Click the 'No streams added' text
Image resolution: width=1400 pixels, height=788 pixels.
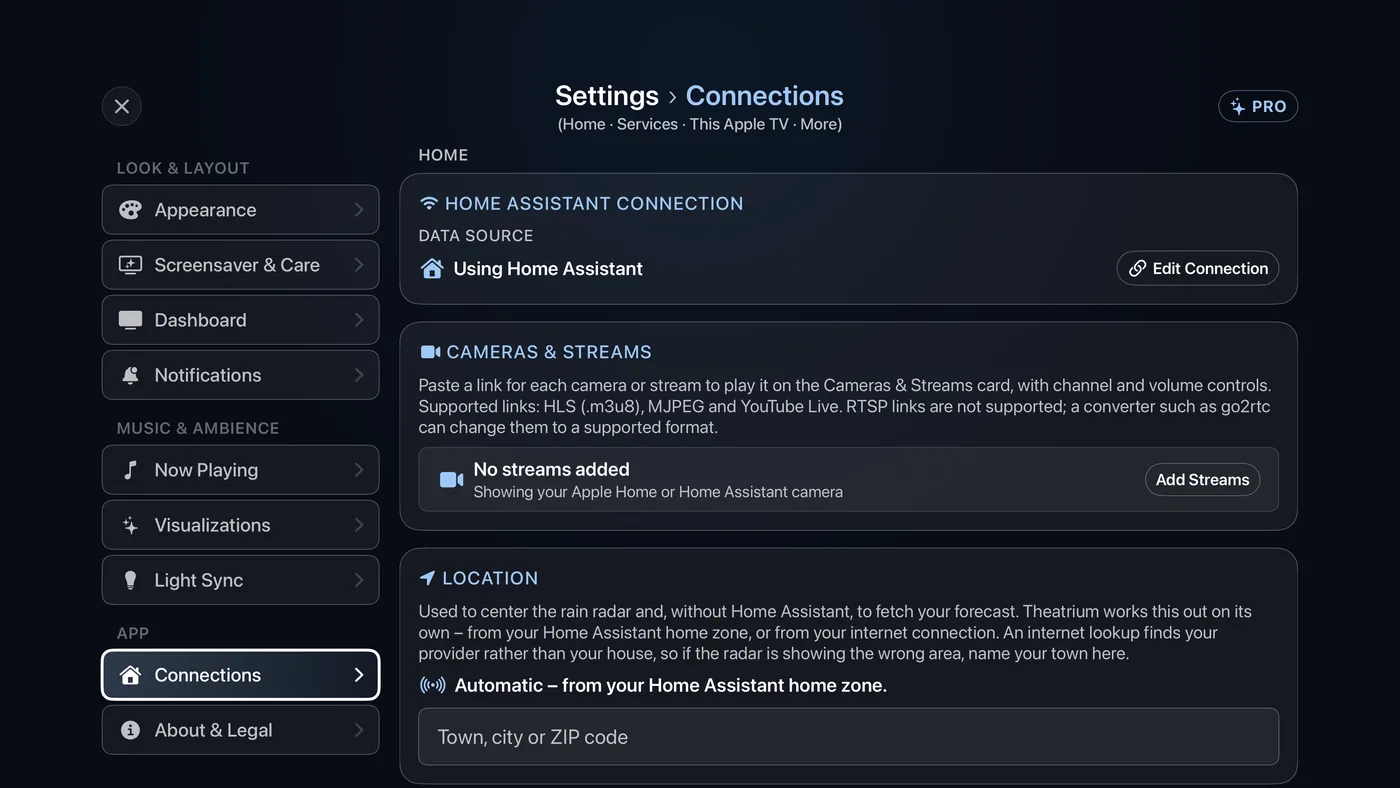click(x=551, y=469)
